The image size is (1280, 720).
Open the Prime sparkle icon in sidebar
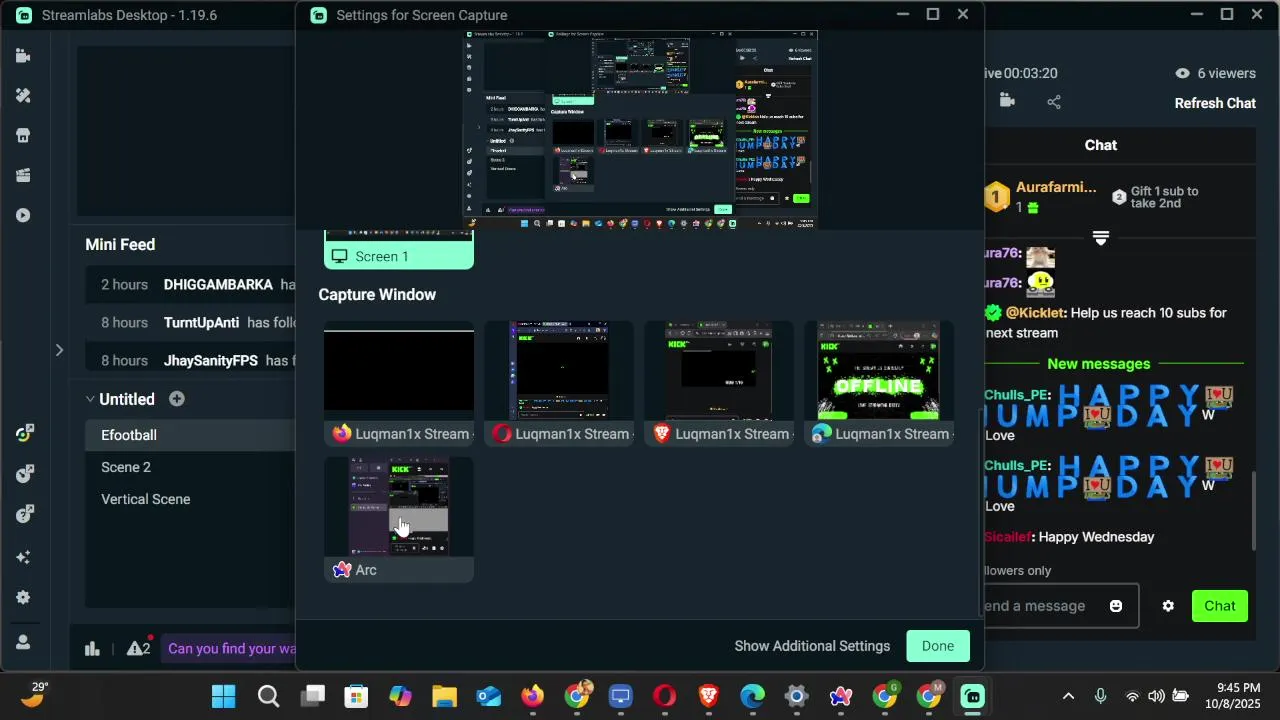23,557
